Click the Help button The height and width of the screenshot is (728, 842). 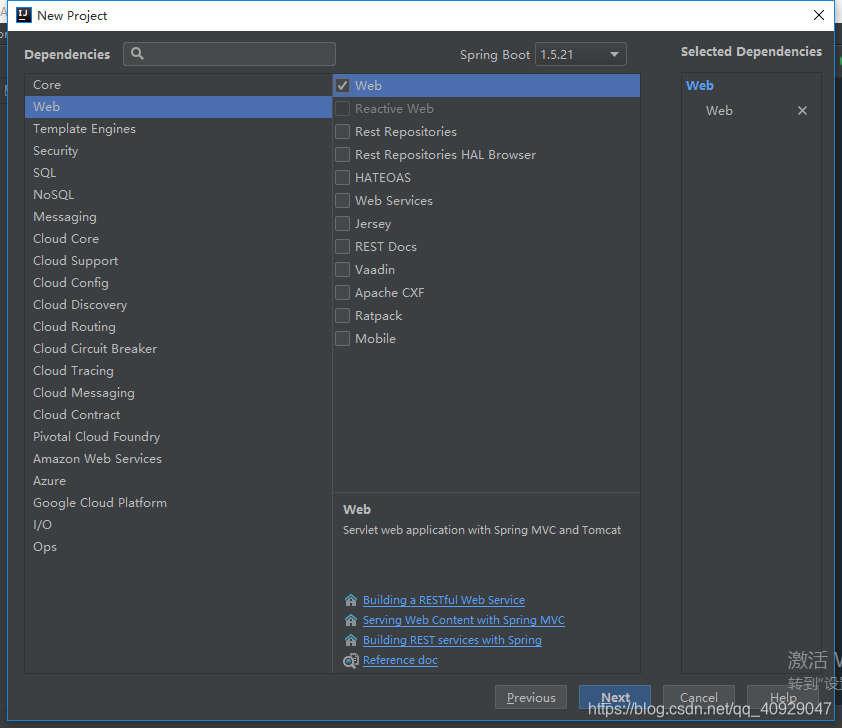(783, 697)
